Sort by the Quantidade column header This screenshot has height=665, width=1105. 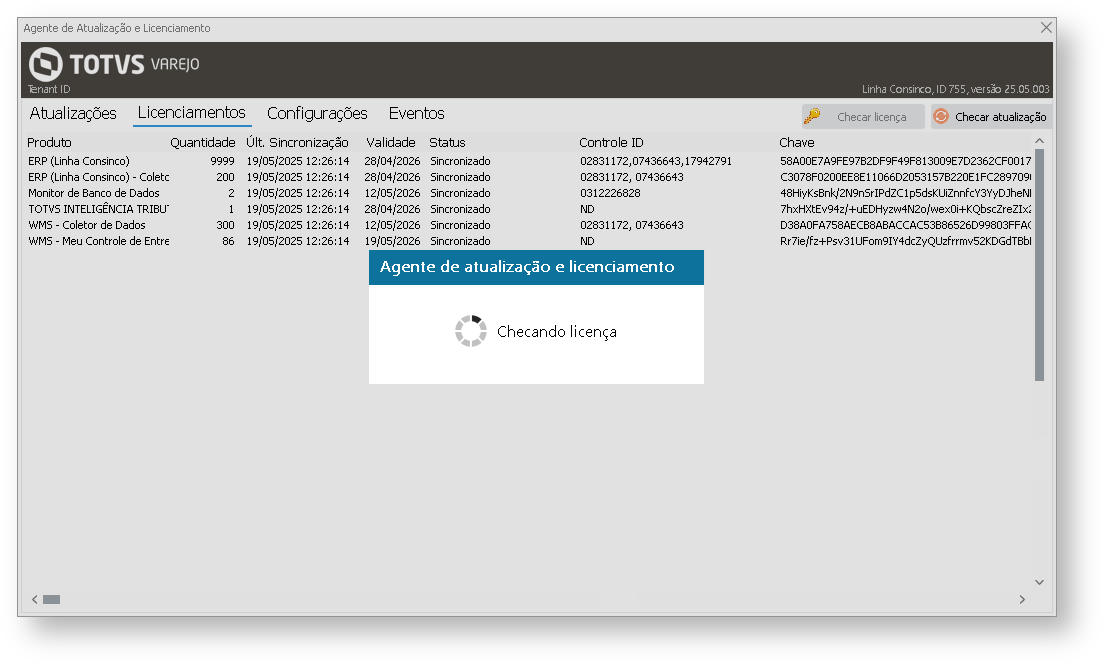pyautogui.click(x=202, y=142)
